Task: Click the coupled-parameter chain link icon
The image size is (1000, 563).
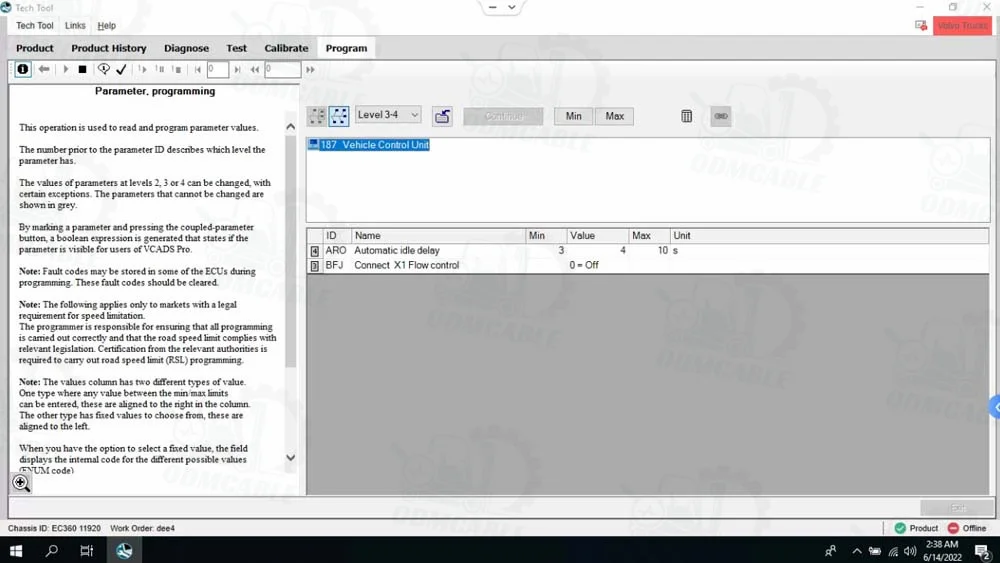Action: coord(721,116)
